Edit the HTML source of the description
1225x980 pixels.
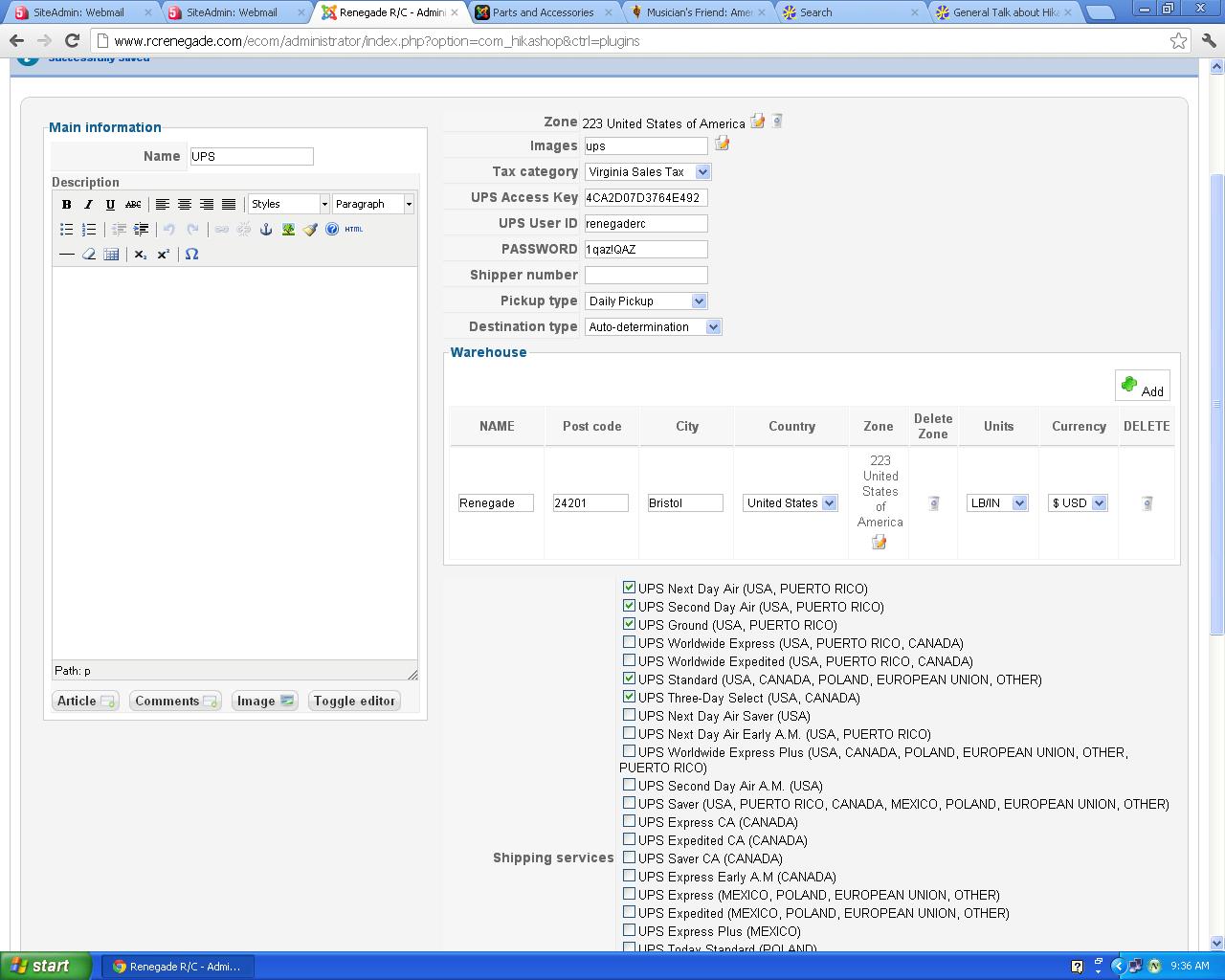click(x=354, y=229)
